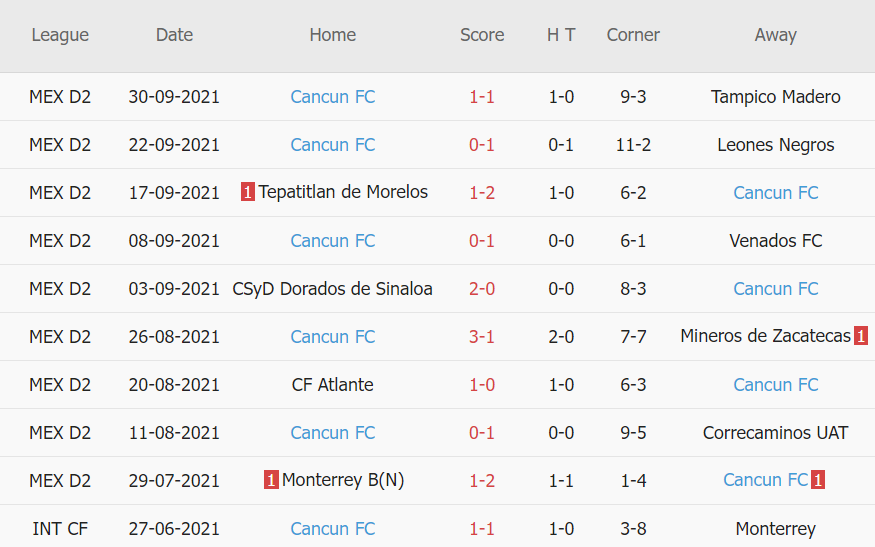The image size is (875, 547).
Task: Click the 2-0 score of the Dorados match
Action: tap(482, 289)
